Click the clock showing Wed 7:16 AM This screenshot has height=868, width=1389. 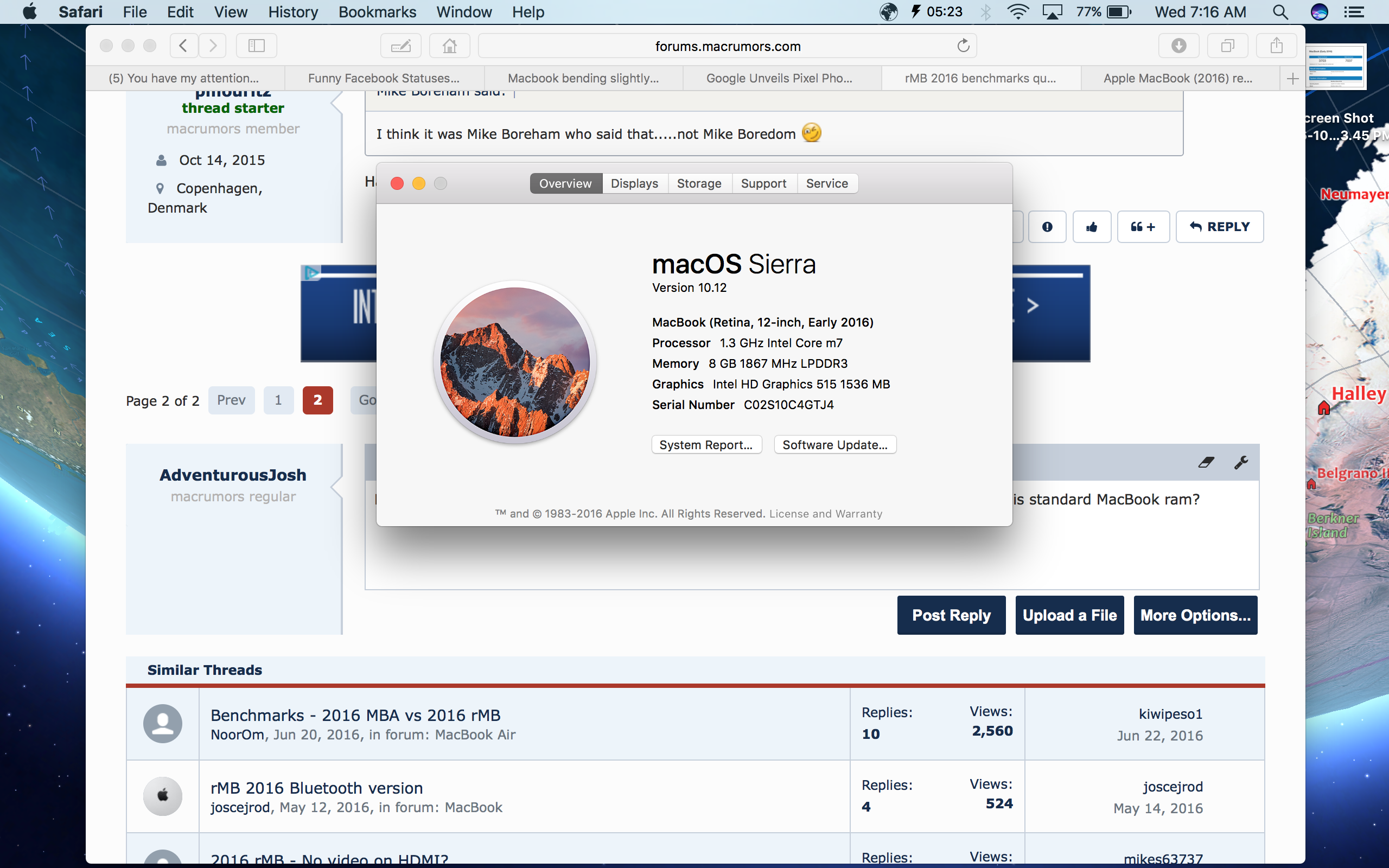1200,12
